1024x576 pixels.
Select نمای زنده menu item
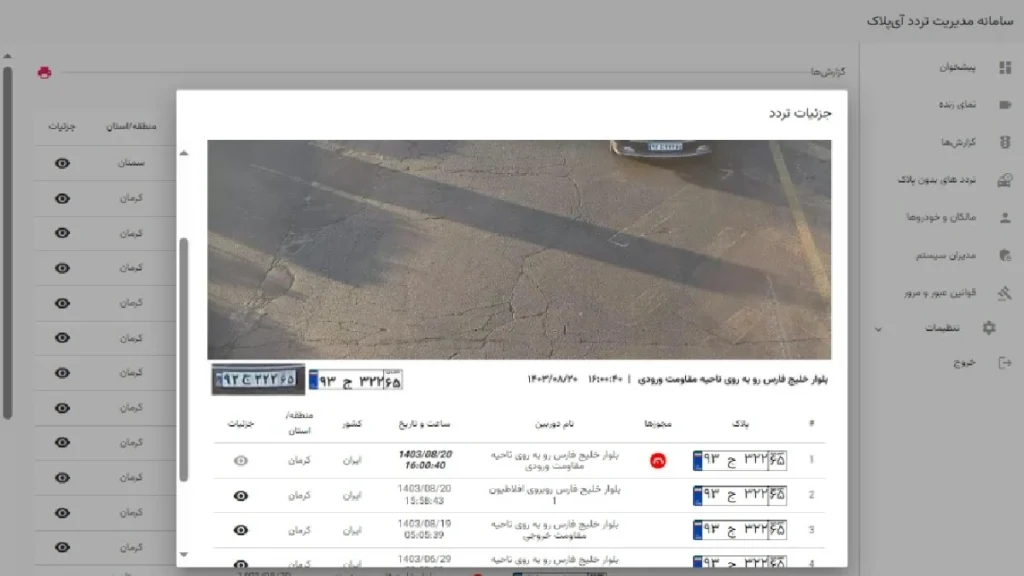pos(957,104)
